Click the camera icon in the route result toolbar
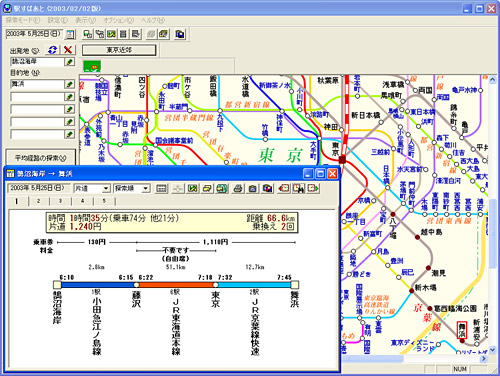Image resolution: width=500 pixels, height=376 pixels. [x=253, y=189]
